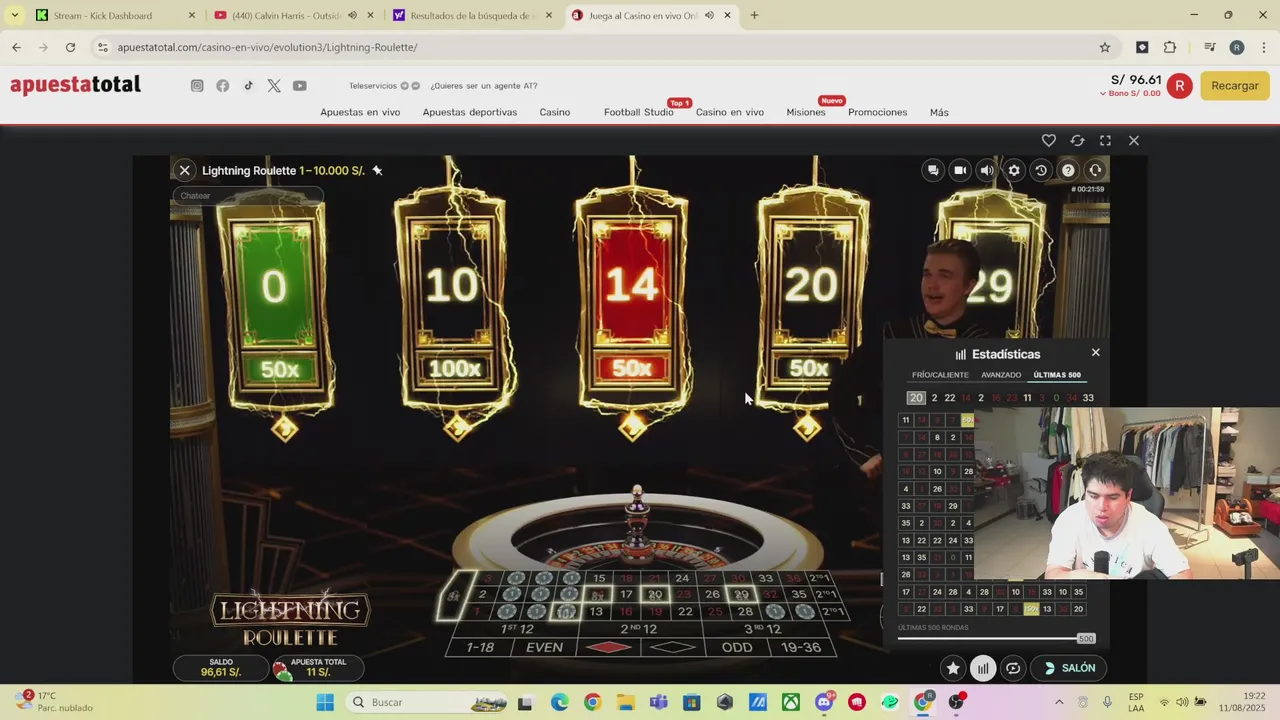
Task: Switch to the Calvin Harris YouTube tab
Action: coord(293,15)
